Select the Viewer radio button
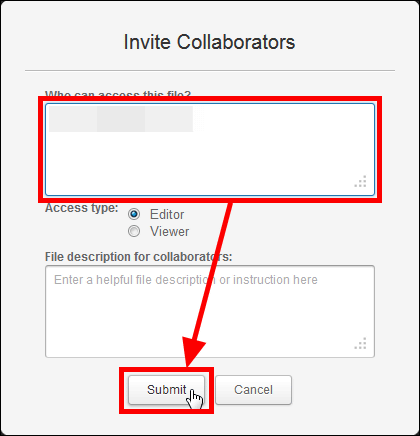420x436 pixels. (x=134, y=231)
